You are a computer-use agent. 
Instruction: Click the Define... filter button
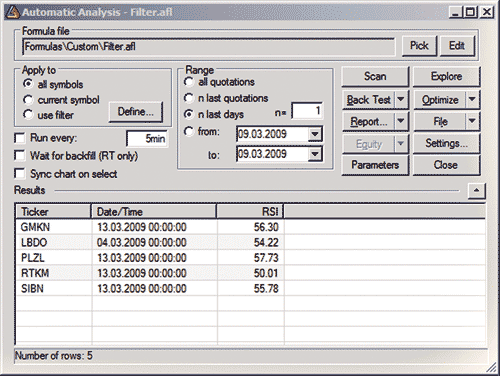[x=136, y=112]
